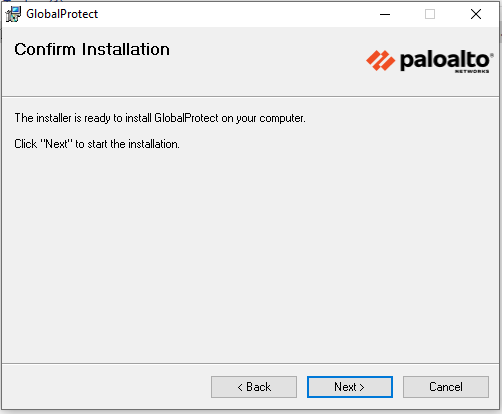Abort setup with the Cancel button
502x414 pixels.
[x=446, y=387]
